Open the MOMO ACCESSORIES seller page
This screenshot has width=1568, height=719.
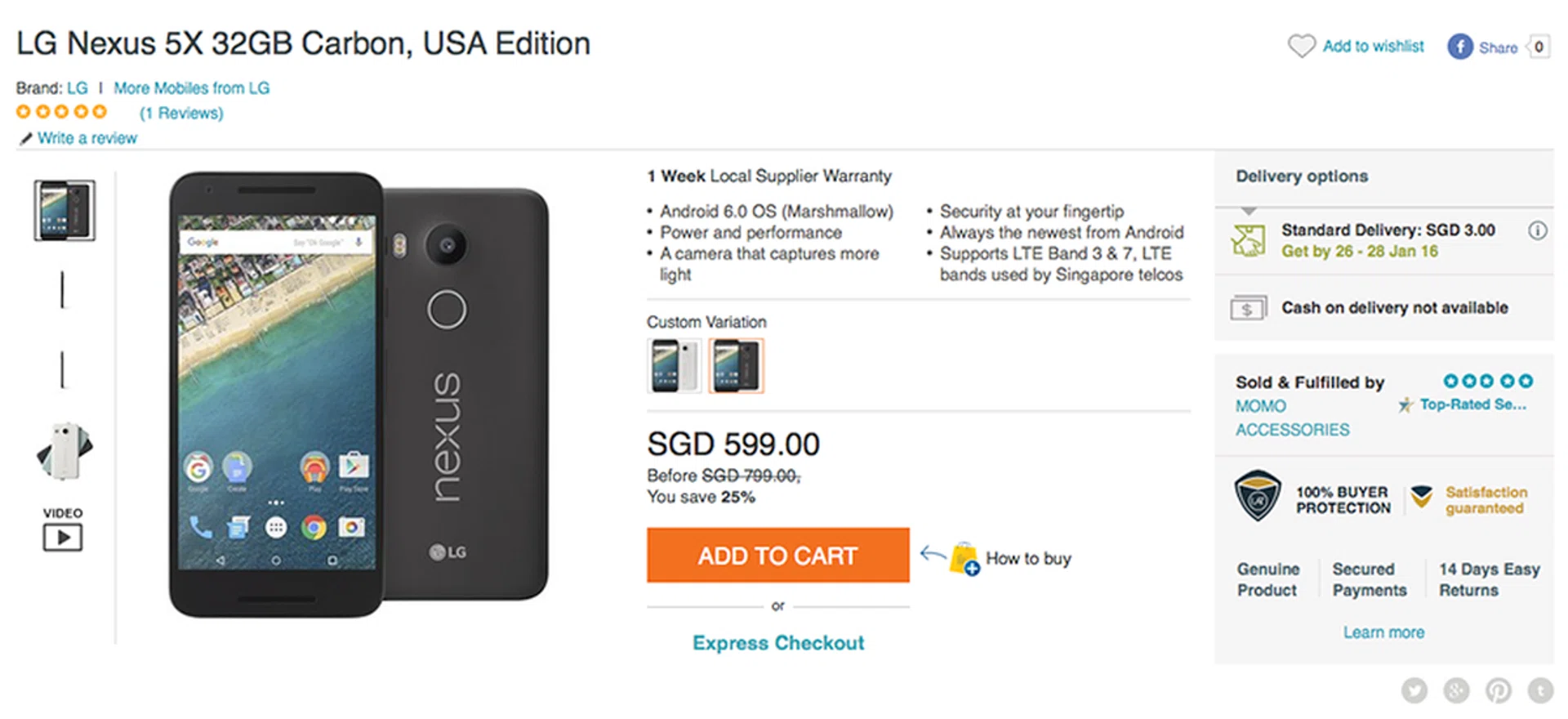click(1291, 418)
